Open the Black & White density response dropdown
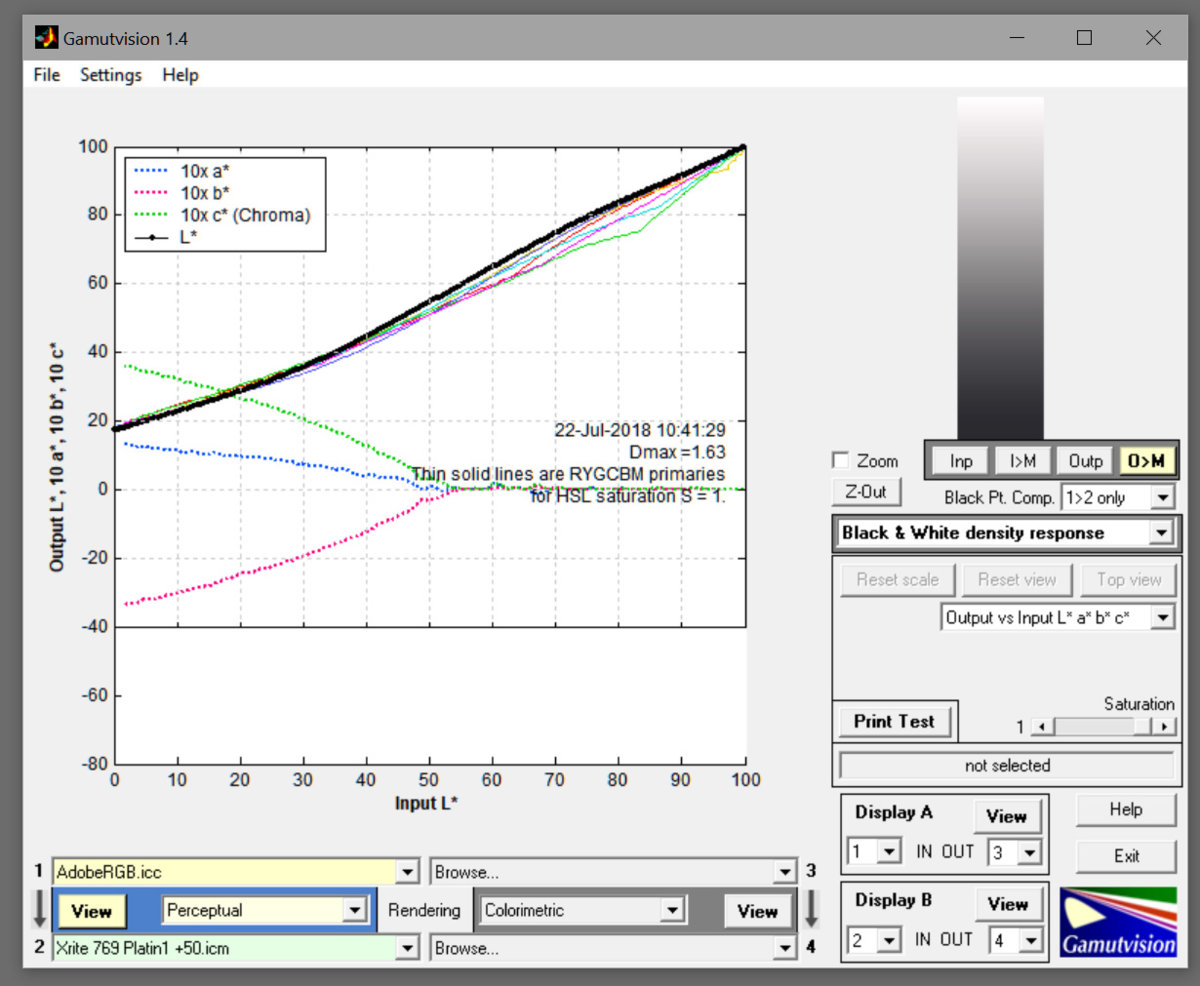Viewport: 1200px width, 986px height. (1160, 533)
